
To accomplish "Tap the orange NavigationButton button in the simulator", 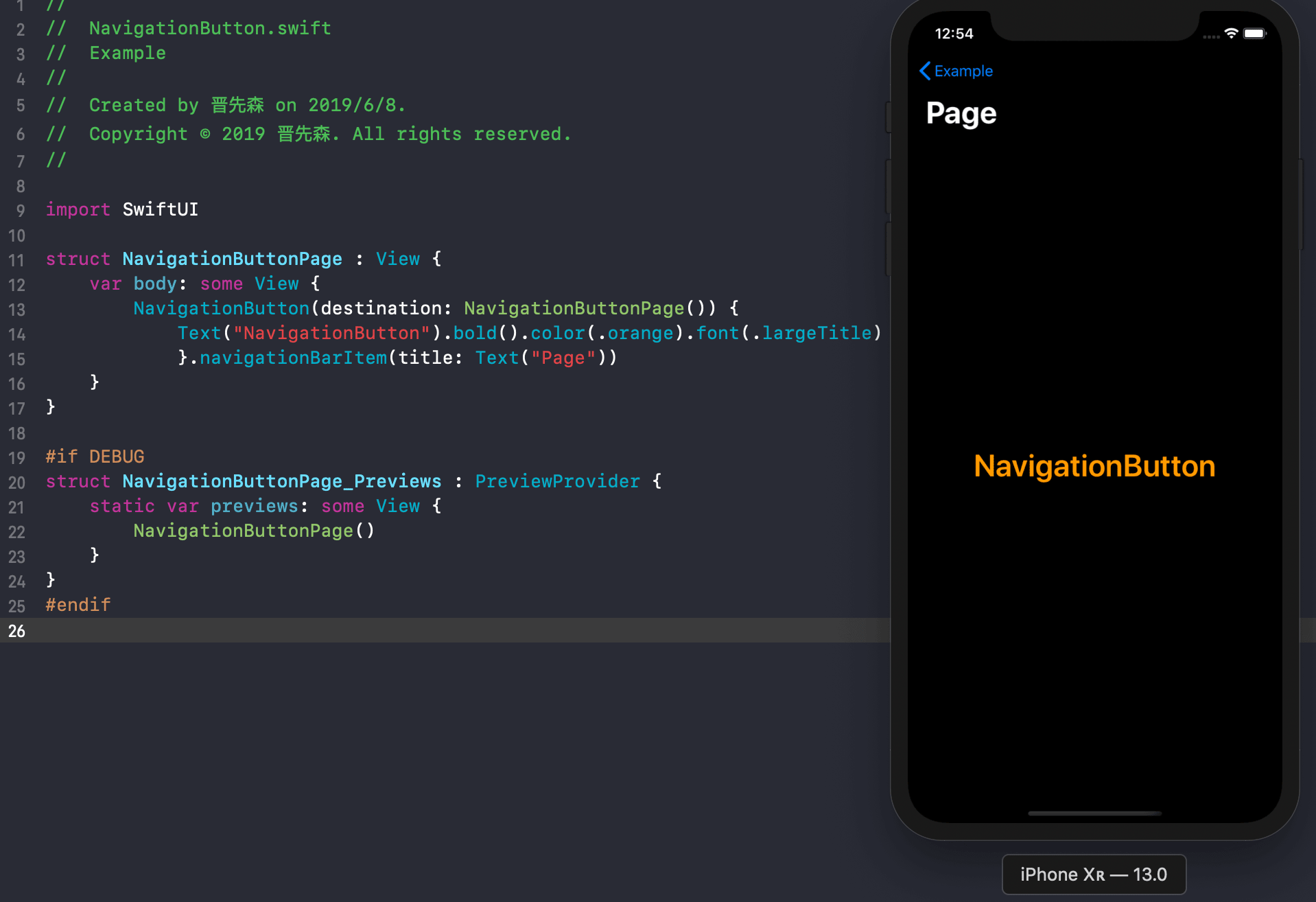I will click(1094, 466).
